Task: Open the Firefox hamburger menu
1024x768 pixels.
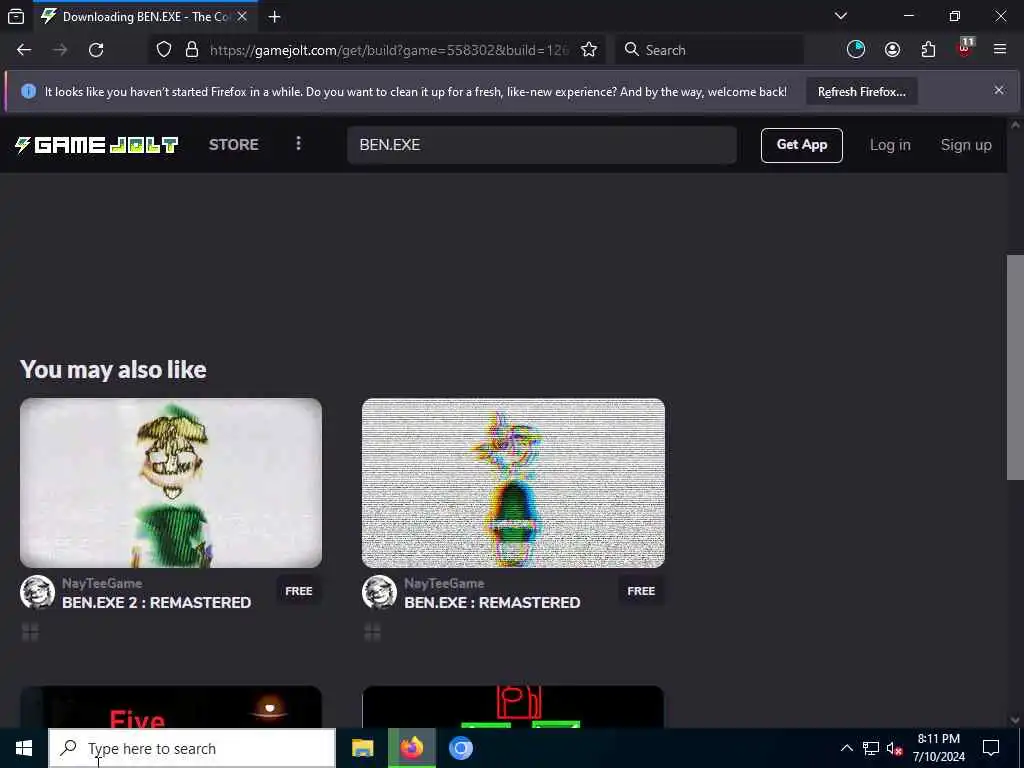Action: (x=999, y=49)
